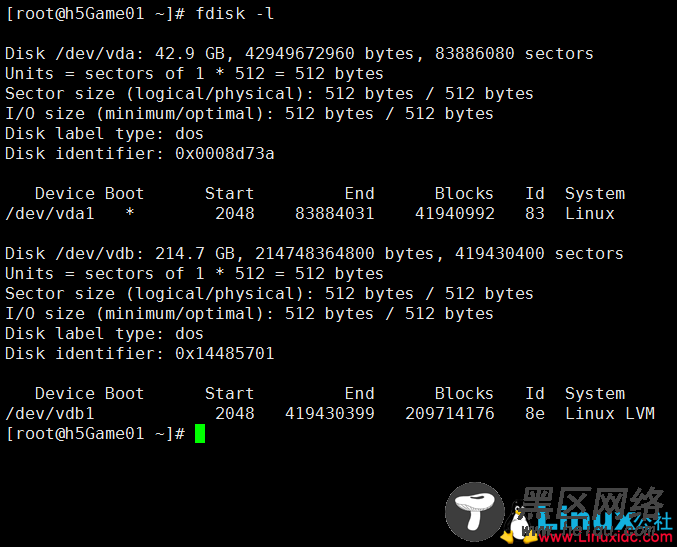This screenshot has width=677, height=547.
Task: Click the '419430400' sectors value
Action: [500, 254]
